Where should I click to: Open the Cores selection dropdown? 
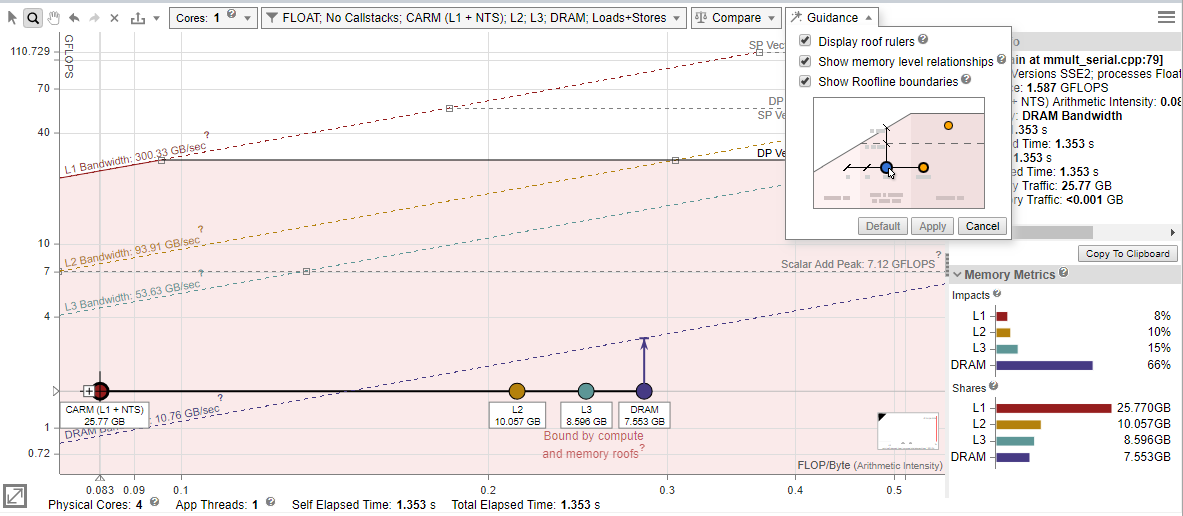click(x=213, y=17)
